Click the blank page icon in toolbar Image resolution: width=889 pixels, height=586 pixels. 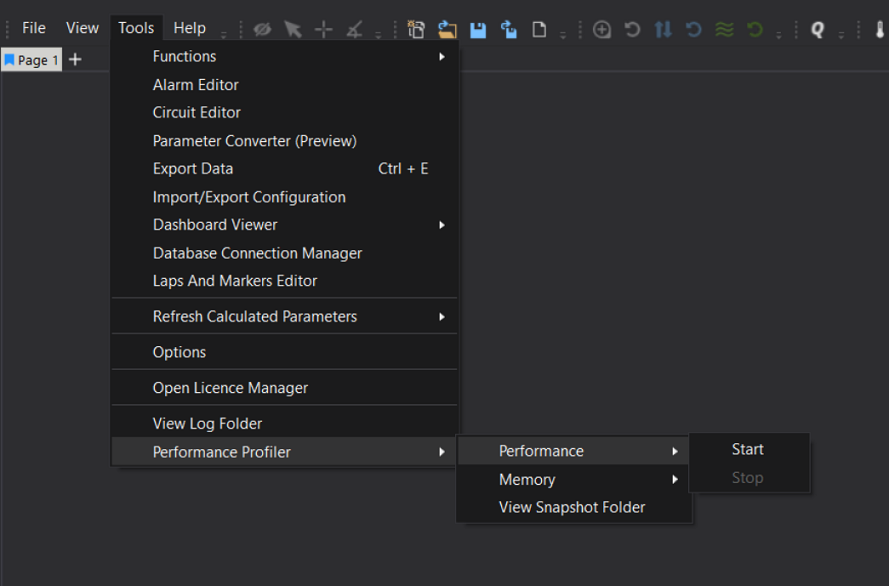point(539,29)
